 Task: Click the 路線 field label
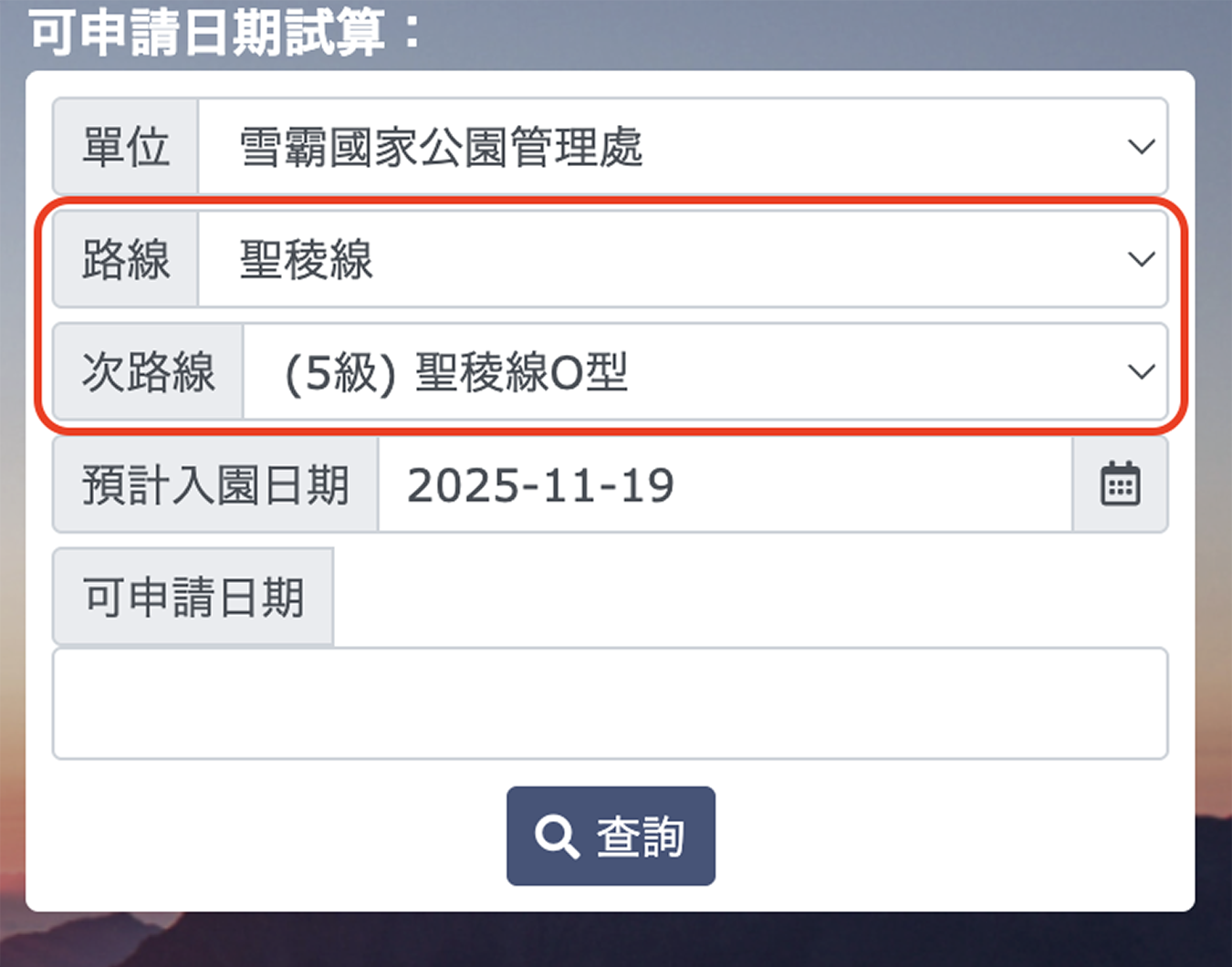126,259
